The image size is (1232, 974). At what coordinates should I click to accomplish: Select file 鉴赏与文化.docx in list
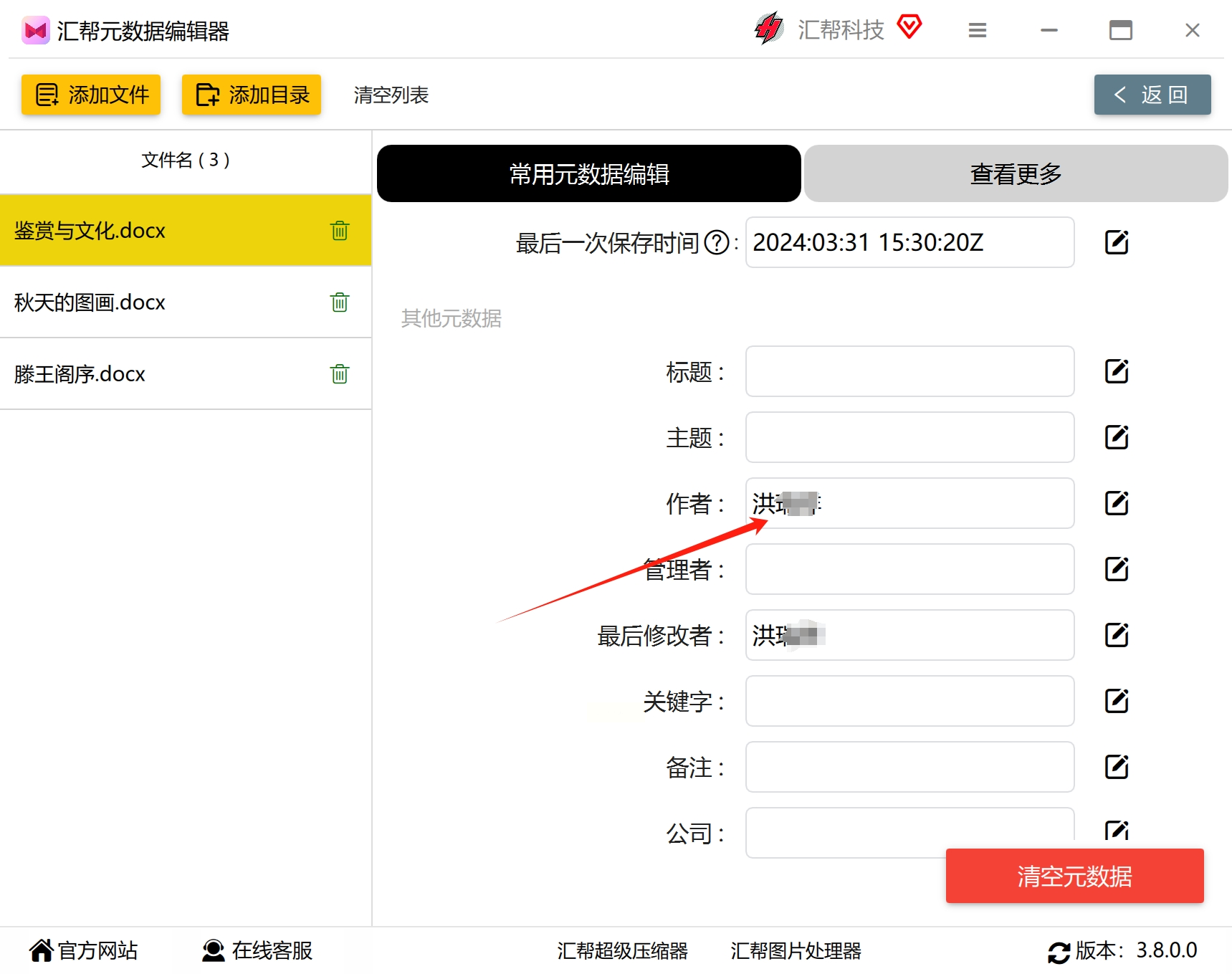tap(186, 231)
